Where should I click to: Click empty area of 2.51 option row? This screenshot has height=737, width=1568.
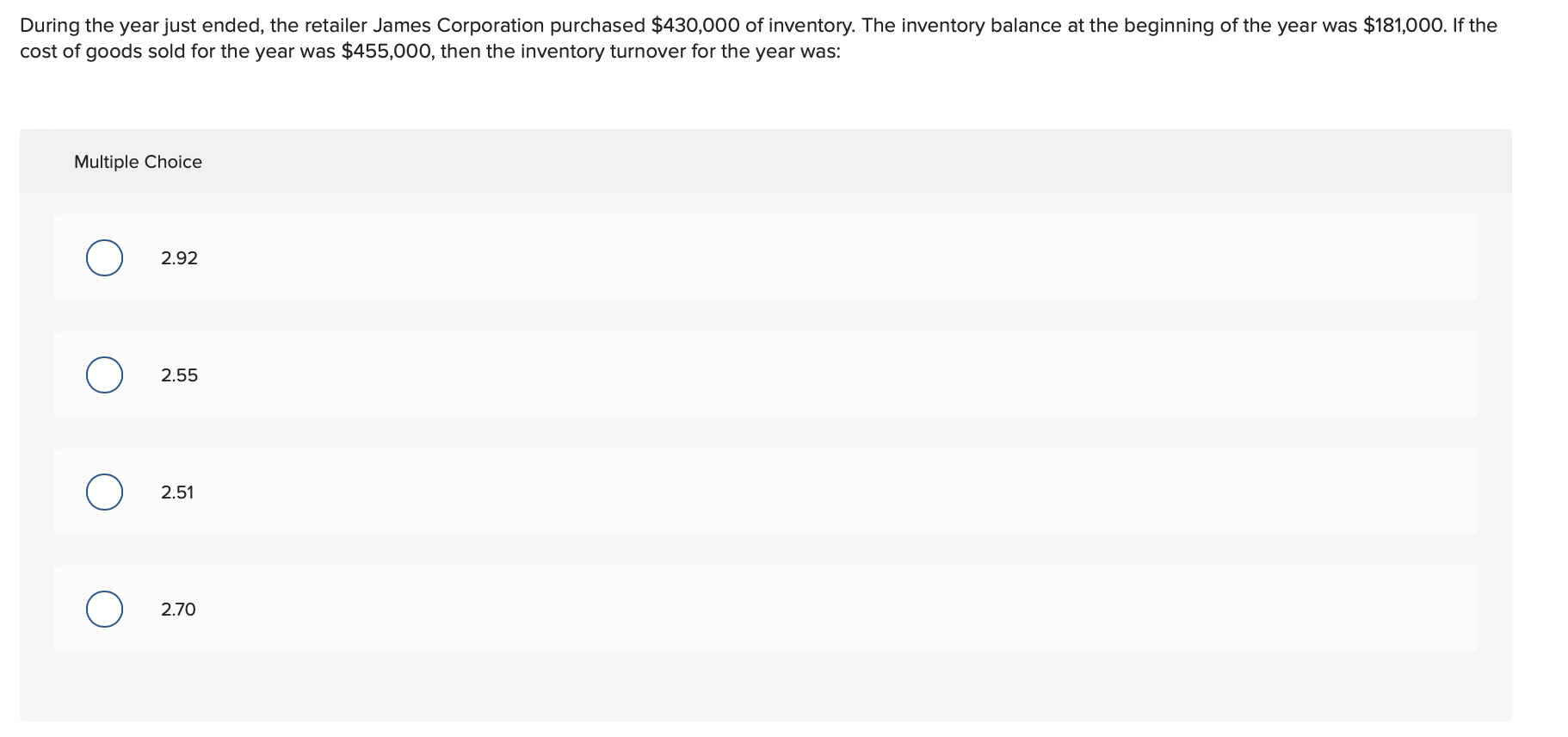point(775,492)
